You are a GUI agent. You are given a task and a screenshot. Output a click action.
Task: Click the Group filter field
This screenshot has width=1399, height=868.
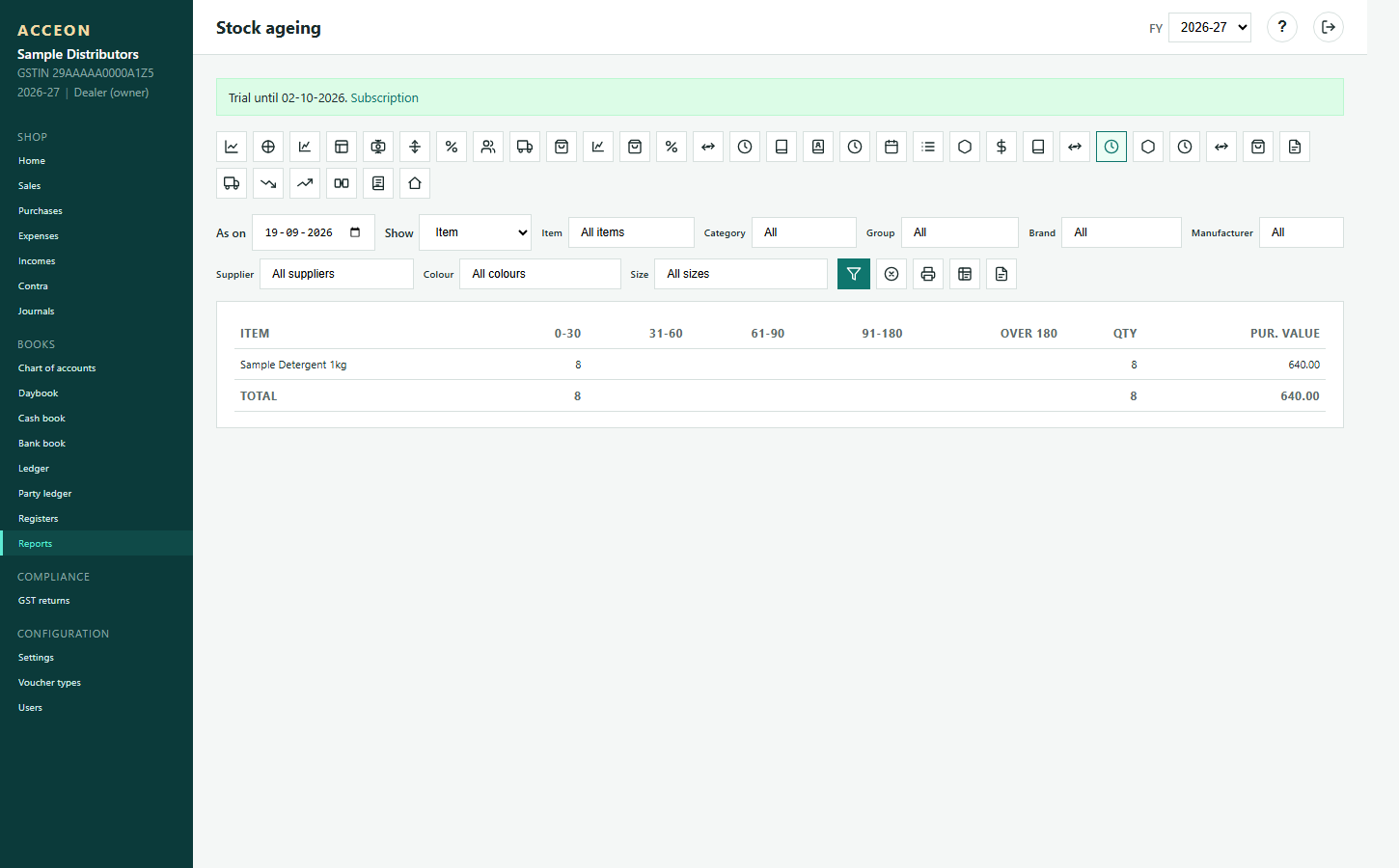pos(960,232)
